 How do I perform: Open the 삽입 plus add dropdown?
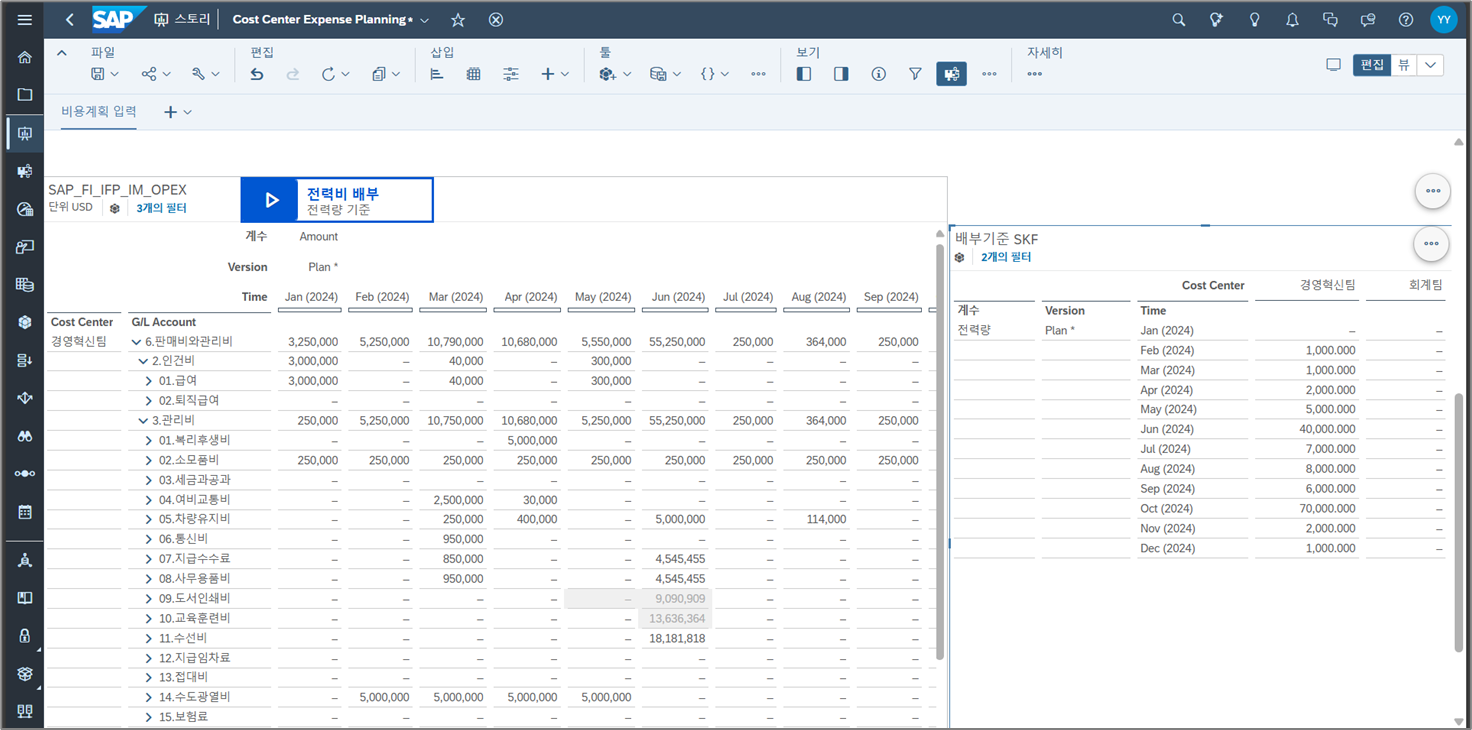pyautogui.click(x=555, y=74)
